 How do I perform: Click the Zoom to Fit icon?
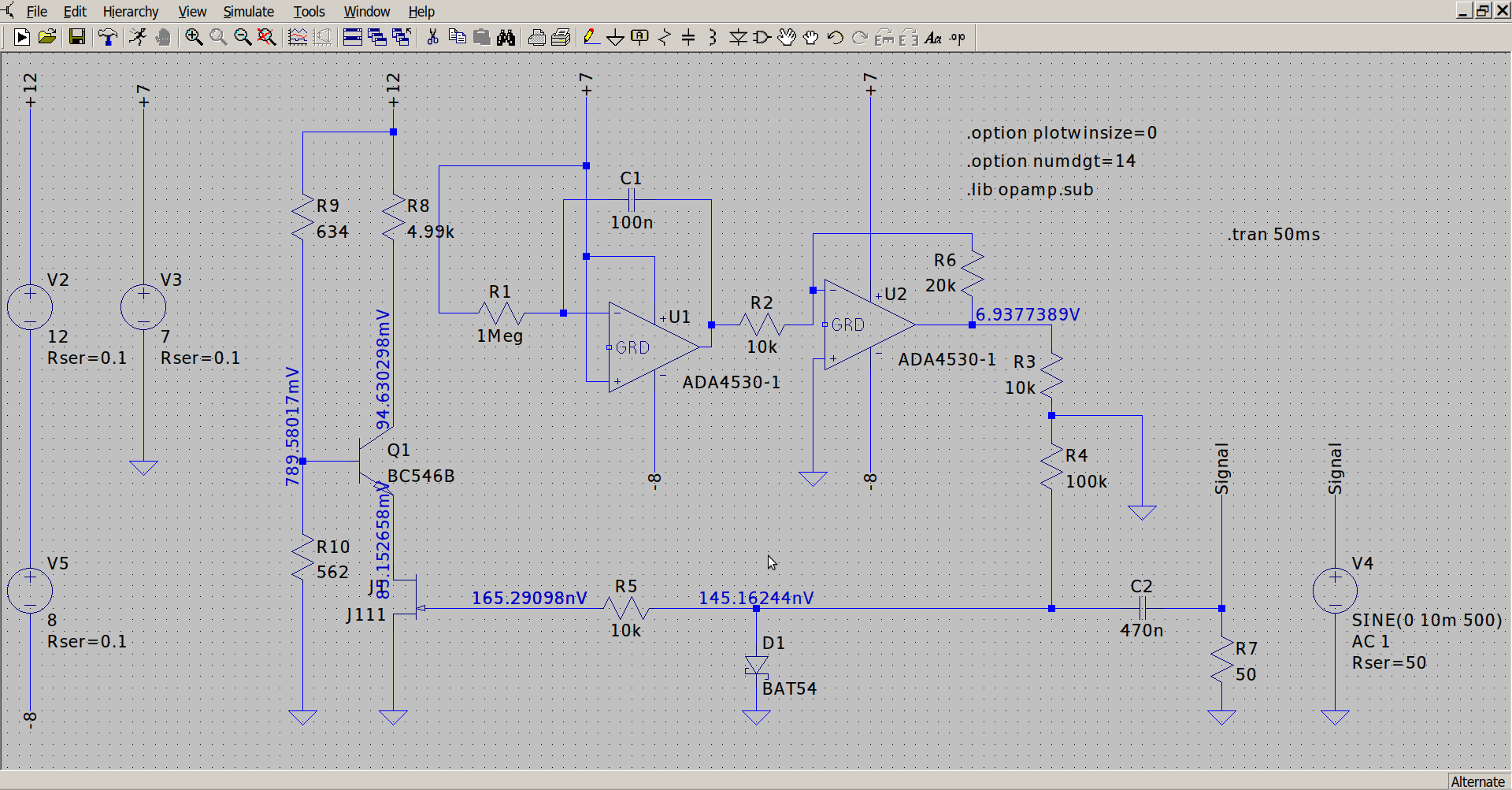point(267,37)
